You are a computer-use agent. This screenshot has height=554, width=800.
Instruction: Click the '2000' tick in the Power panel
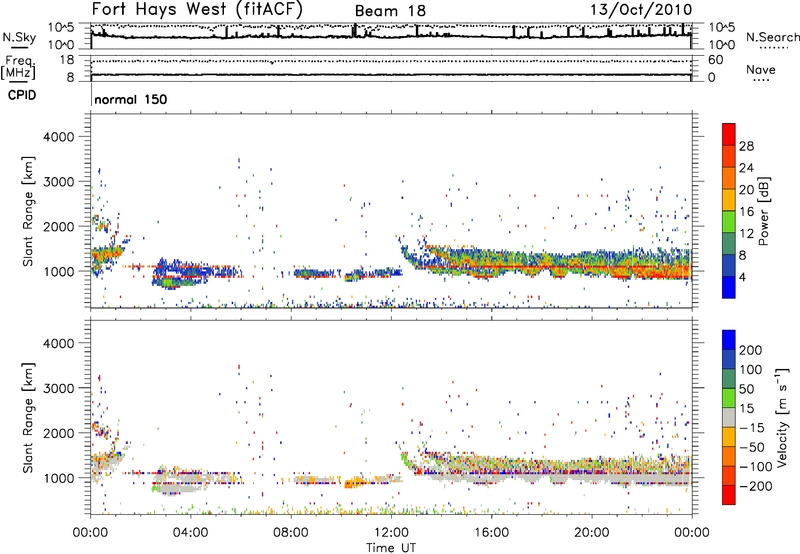[59, 226]
